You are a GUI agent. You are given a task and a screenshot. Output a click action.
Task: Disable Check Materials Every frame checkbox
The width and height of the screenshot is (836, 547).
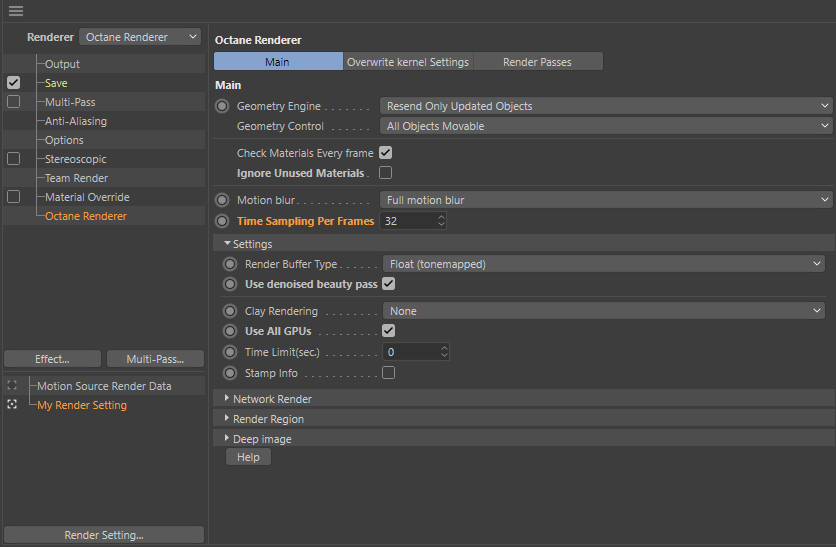click(385, 154)
